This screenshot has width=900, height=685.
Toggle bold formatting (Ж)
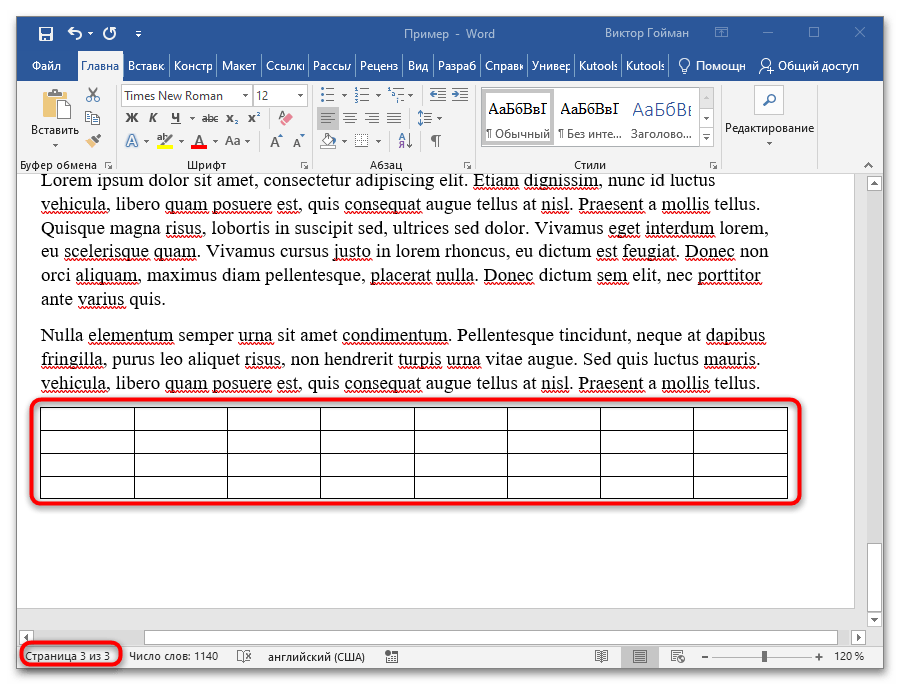click(131, 118)
